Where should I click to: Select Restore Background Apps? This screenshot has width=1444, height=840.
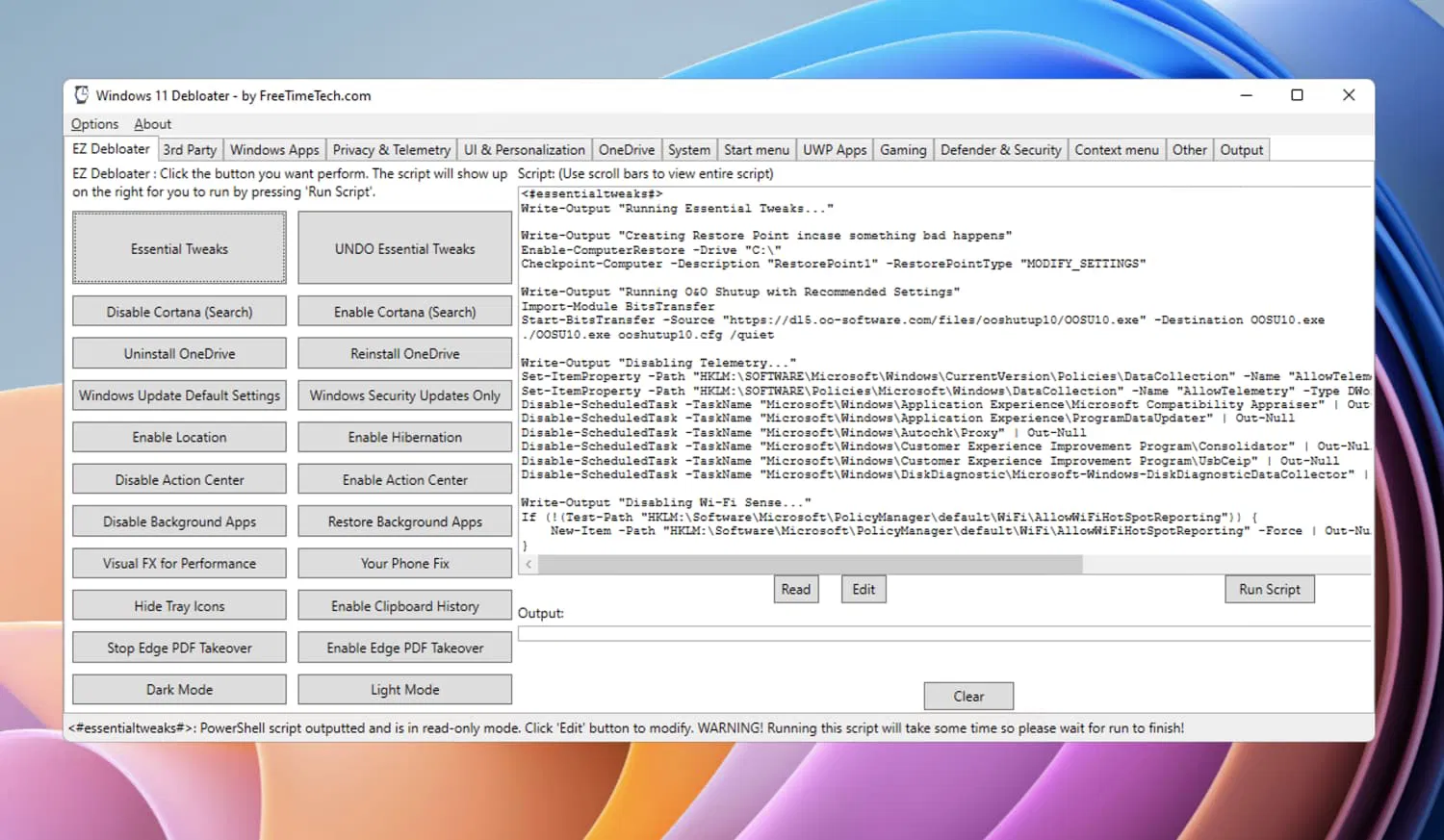coord(405,522)
